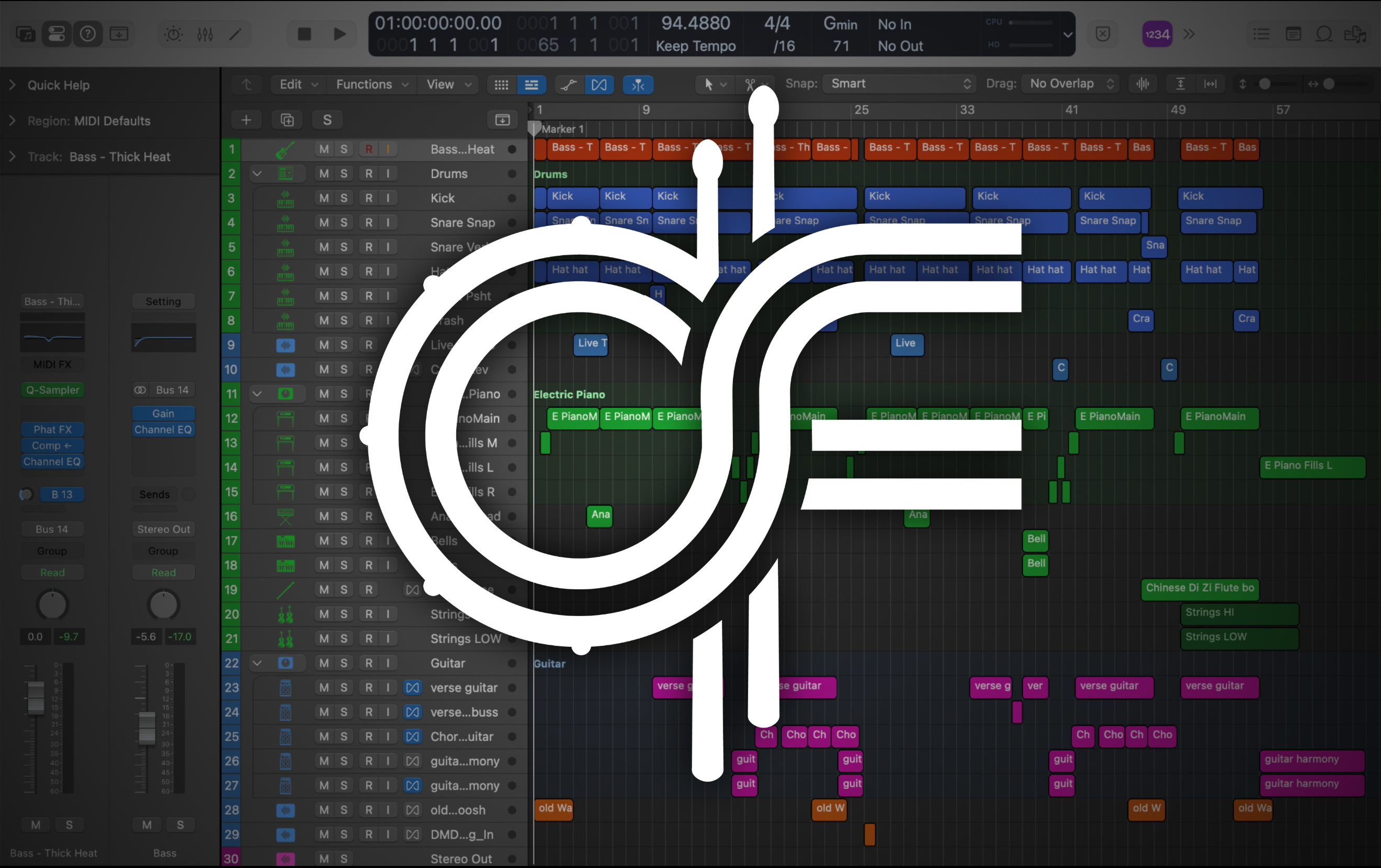Open Smart Controls dial icon

point(173,35)
